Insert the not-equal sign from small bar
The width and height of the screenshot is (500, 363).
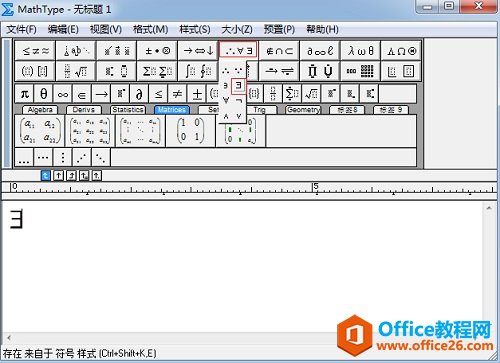pos(178,94)
